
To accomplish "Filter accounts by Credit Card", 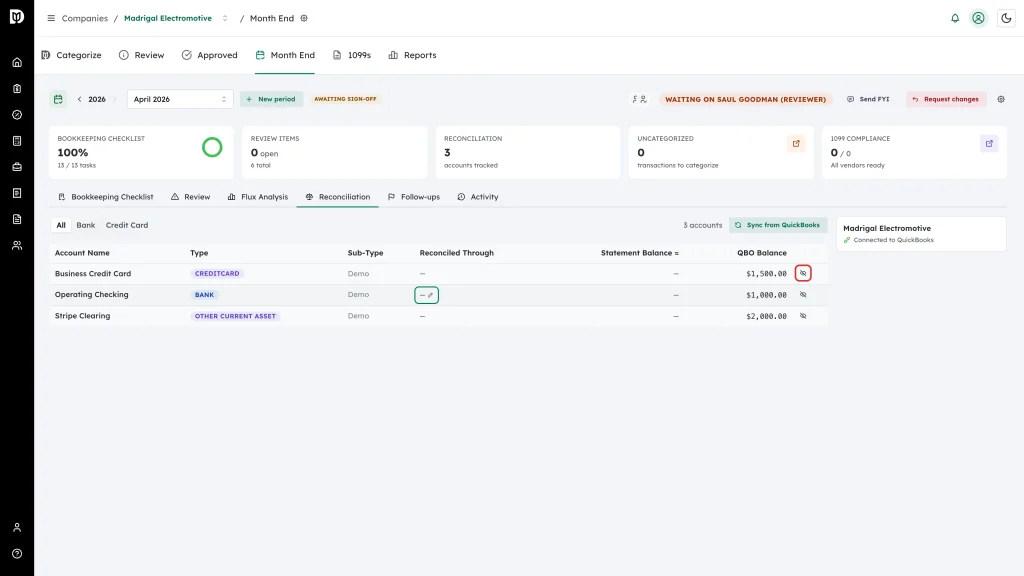I will 127,225.
